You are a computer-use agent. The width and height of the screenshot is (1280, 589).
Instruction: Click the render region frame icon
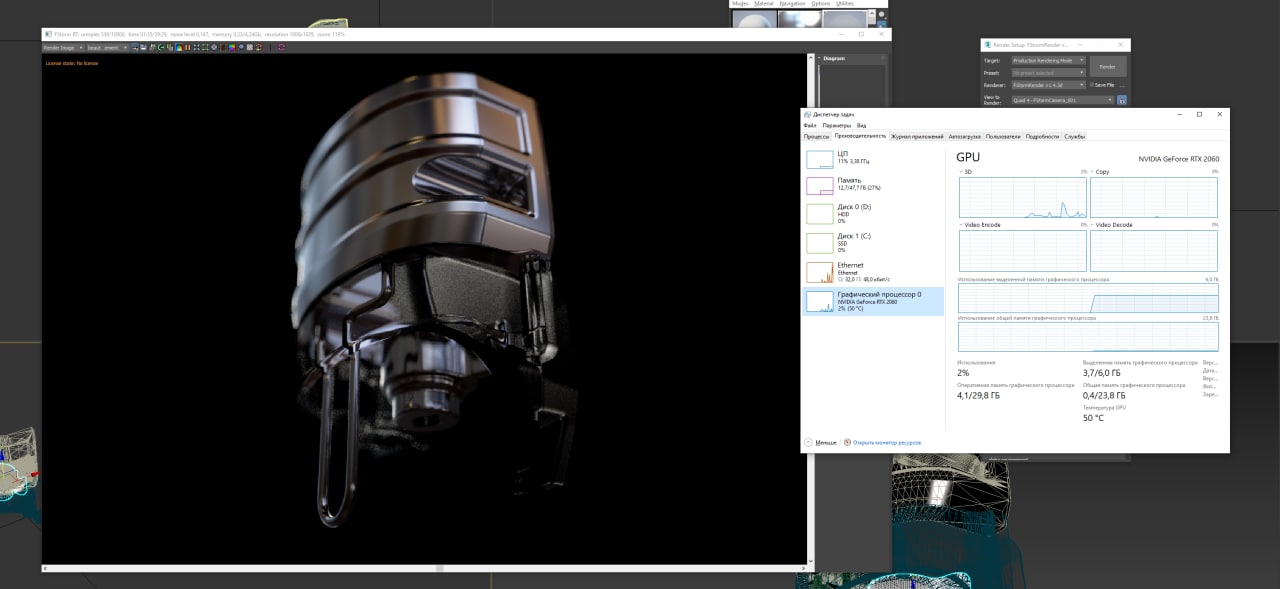click(x=205, y=47)
